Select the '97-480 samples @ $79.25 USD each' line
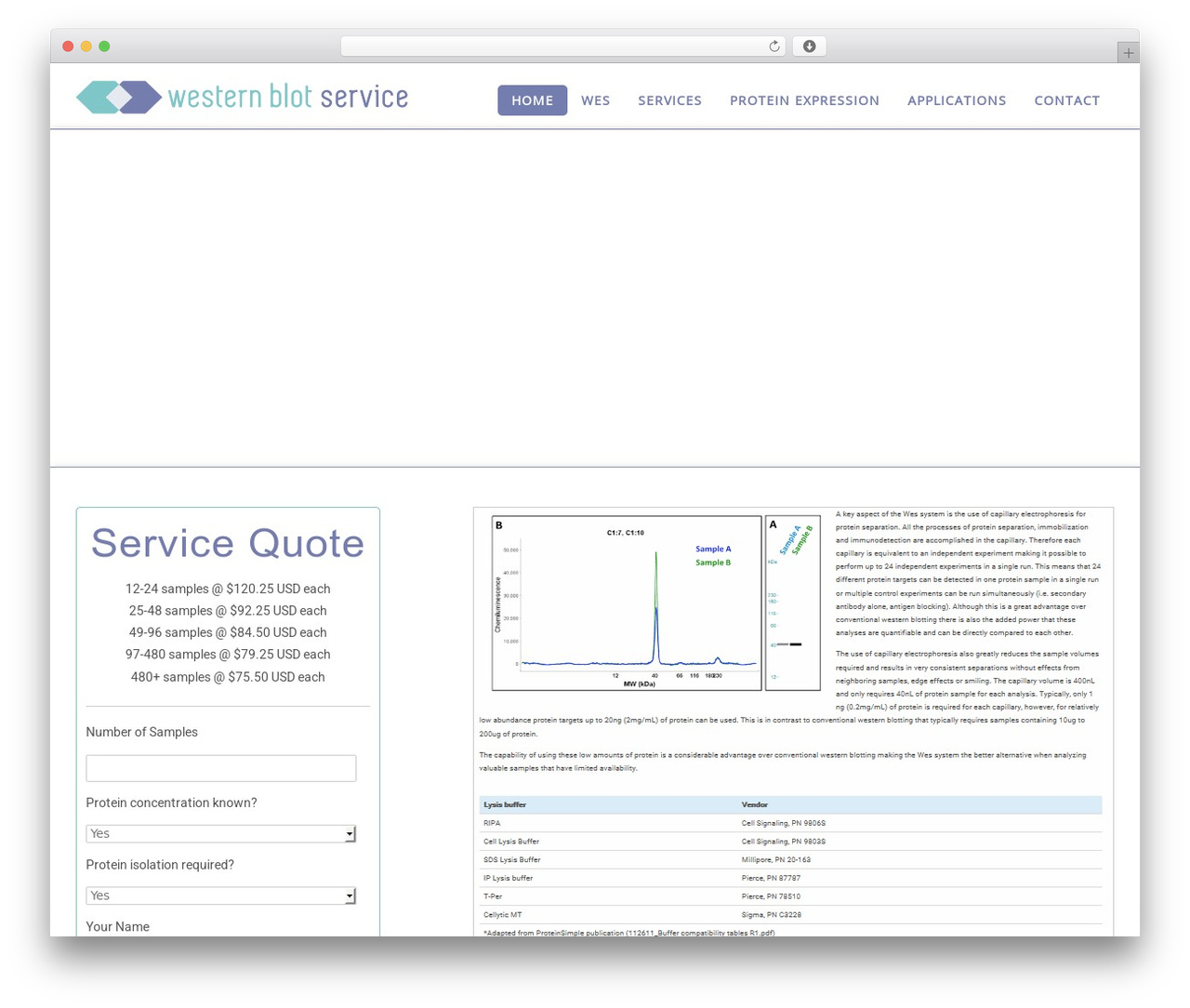 pyautogui.click(x=228, y=655)
